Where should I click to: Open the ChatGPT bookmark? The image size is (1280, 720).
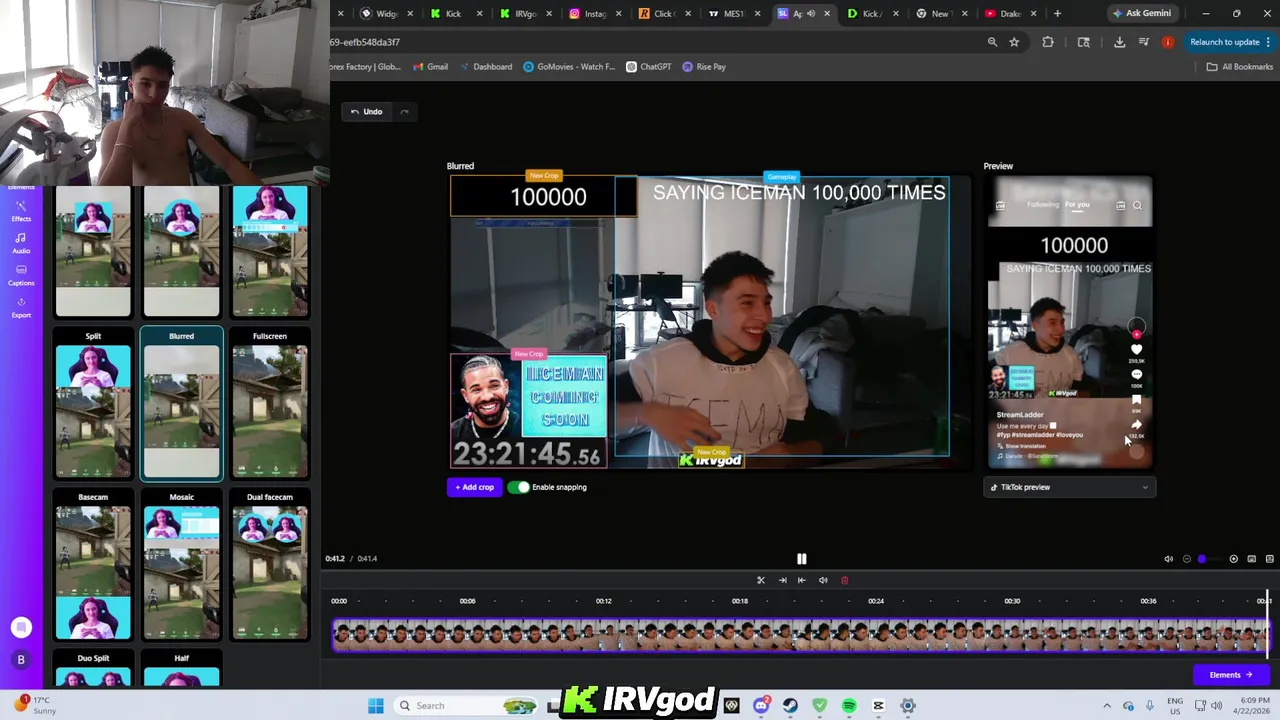point(649,67)
